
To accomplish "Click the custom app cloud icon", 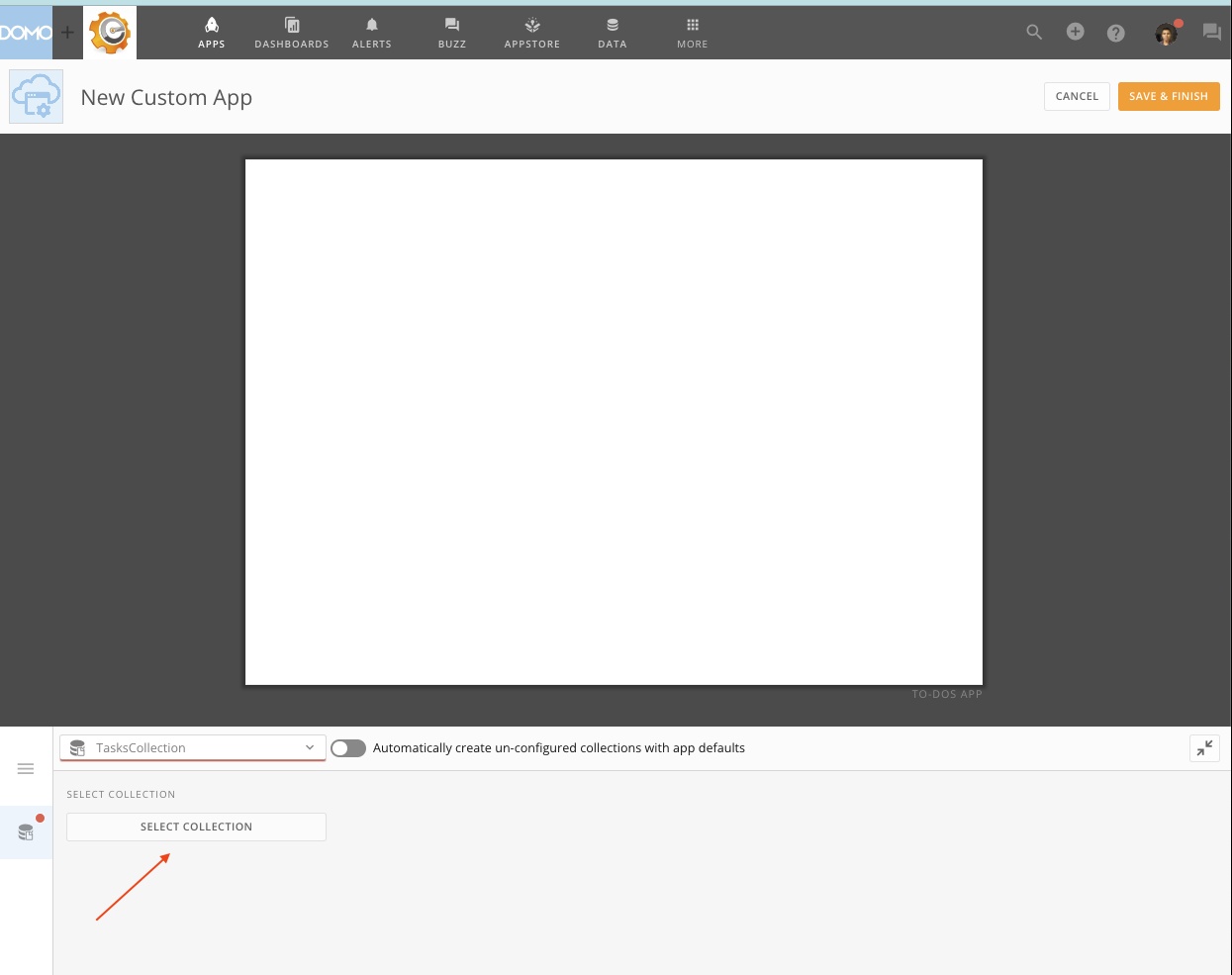I will pos(37,97).
